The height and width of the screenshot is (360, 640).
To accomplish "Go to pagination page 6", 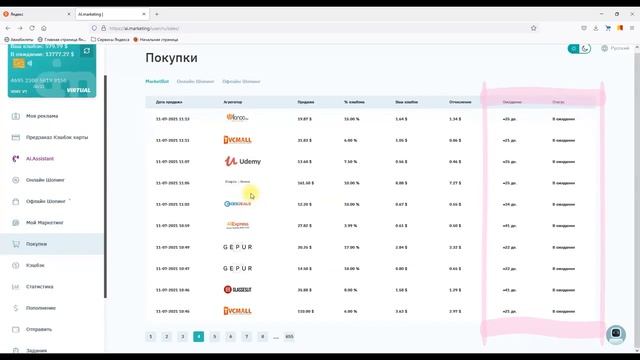I will tap(231, 337).
